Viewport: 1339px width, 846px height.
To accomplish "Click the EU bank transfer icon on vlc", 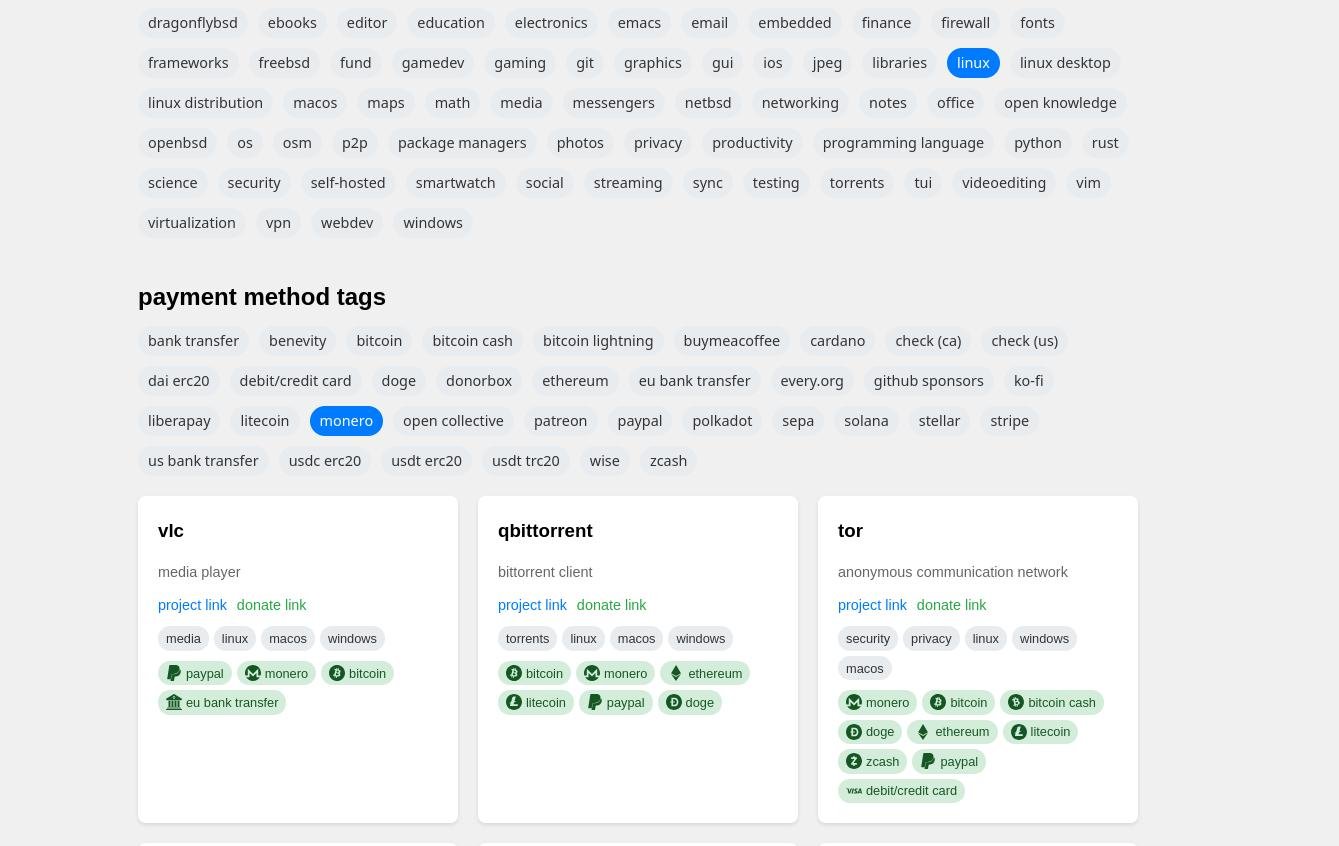I will pyautogui.click(x=174, y=703).
